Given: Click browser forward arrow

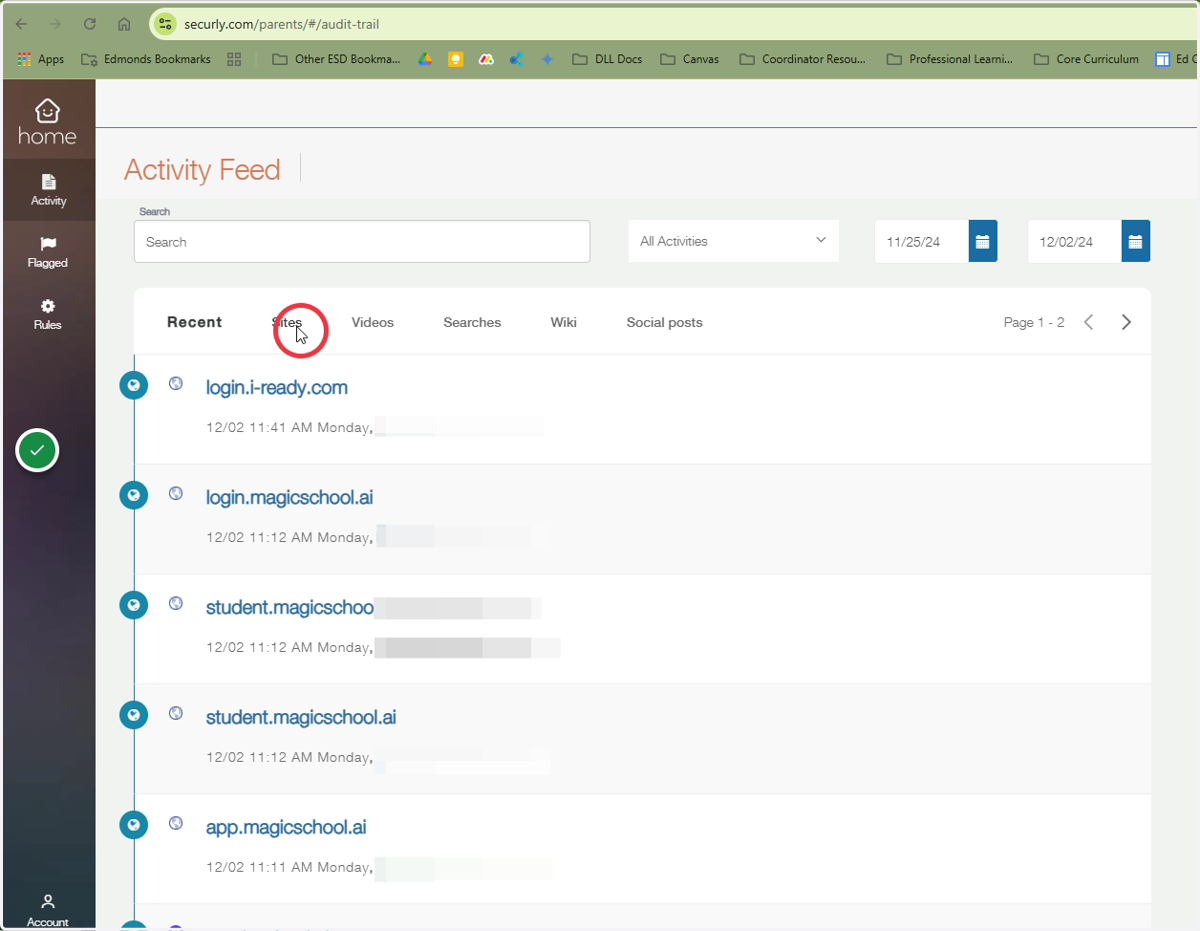Looking at the screenshot, I should click(x=56, y=24).
